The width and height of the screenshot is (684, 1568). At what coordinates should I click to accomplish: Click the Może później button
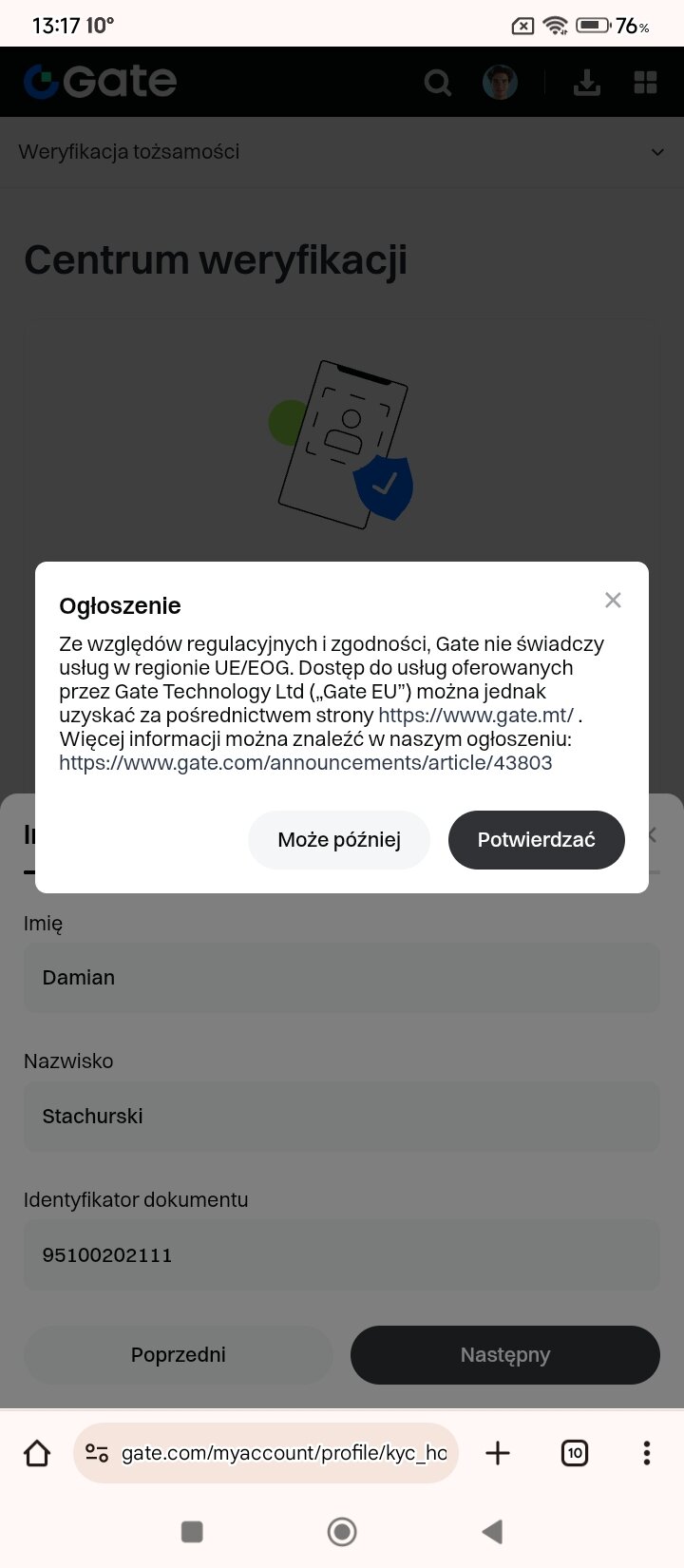(339, 840)
